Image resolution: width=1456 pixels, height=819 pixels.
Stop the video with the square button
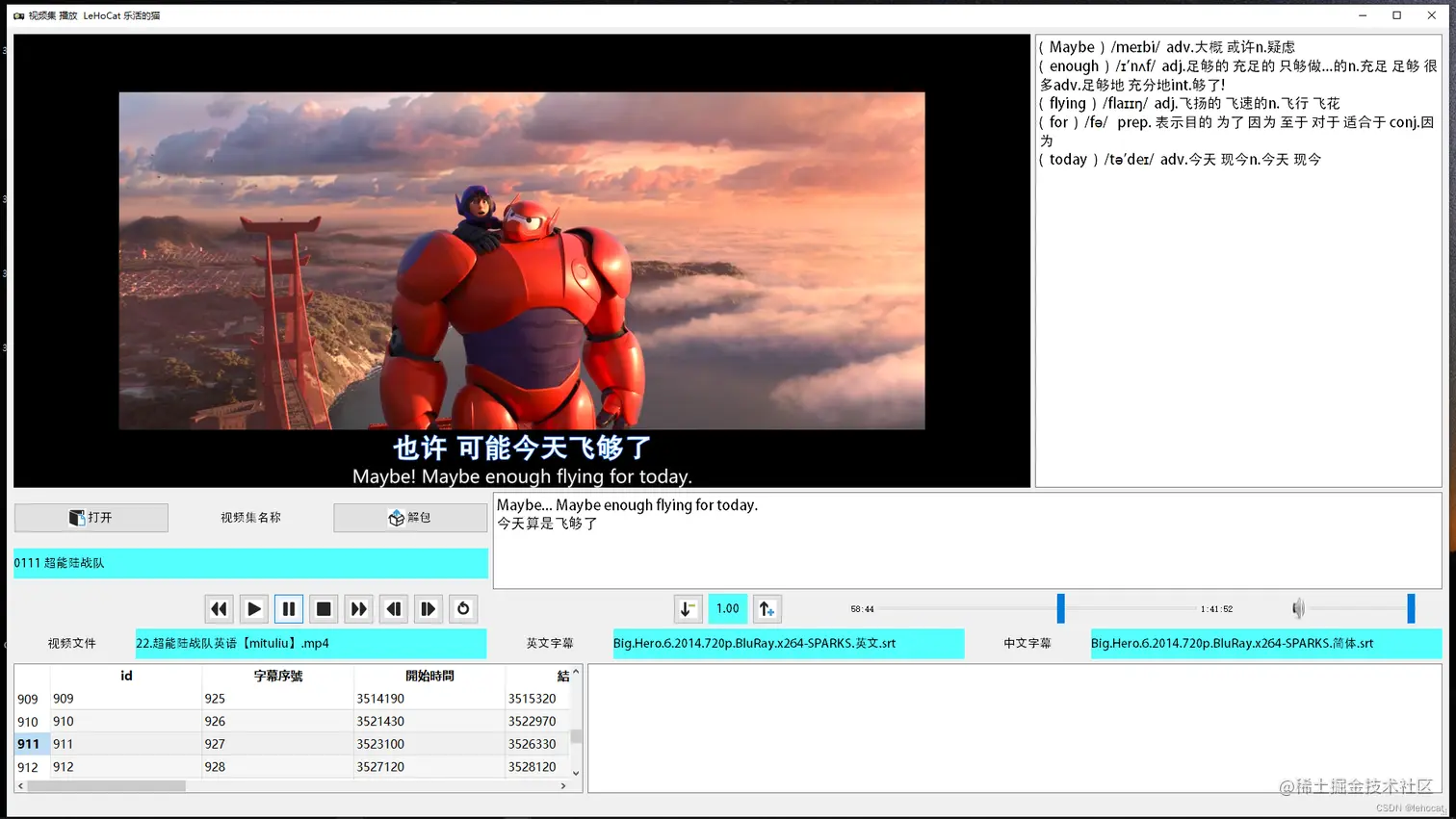tap(324, 609)
